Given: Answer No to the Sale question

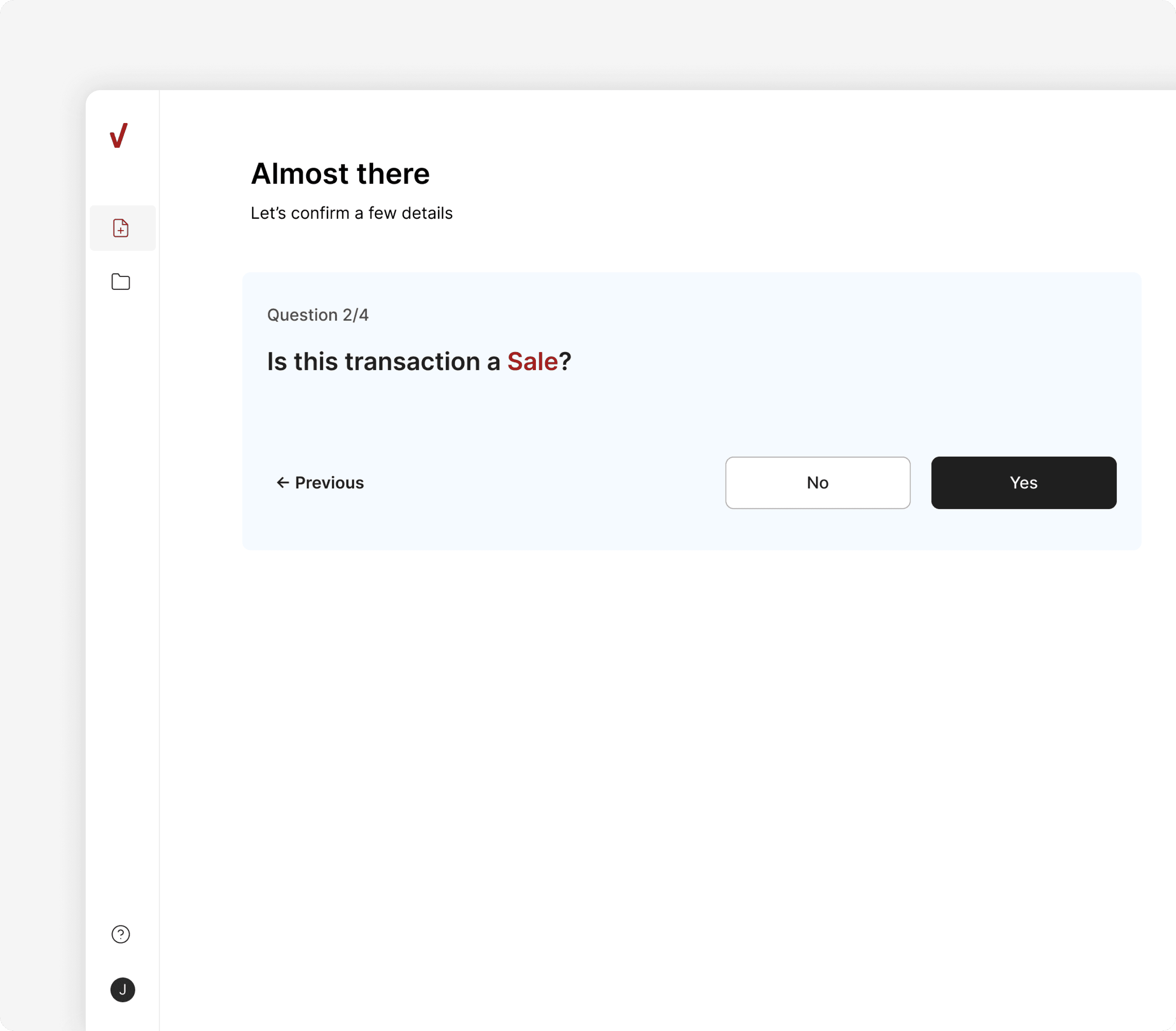Looking at the screenshot, I should click(817, 482).
